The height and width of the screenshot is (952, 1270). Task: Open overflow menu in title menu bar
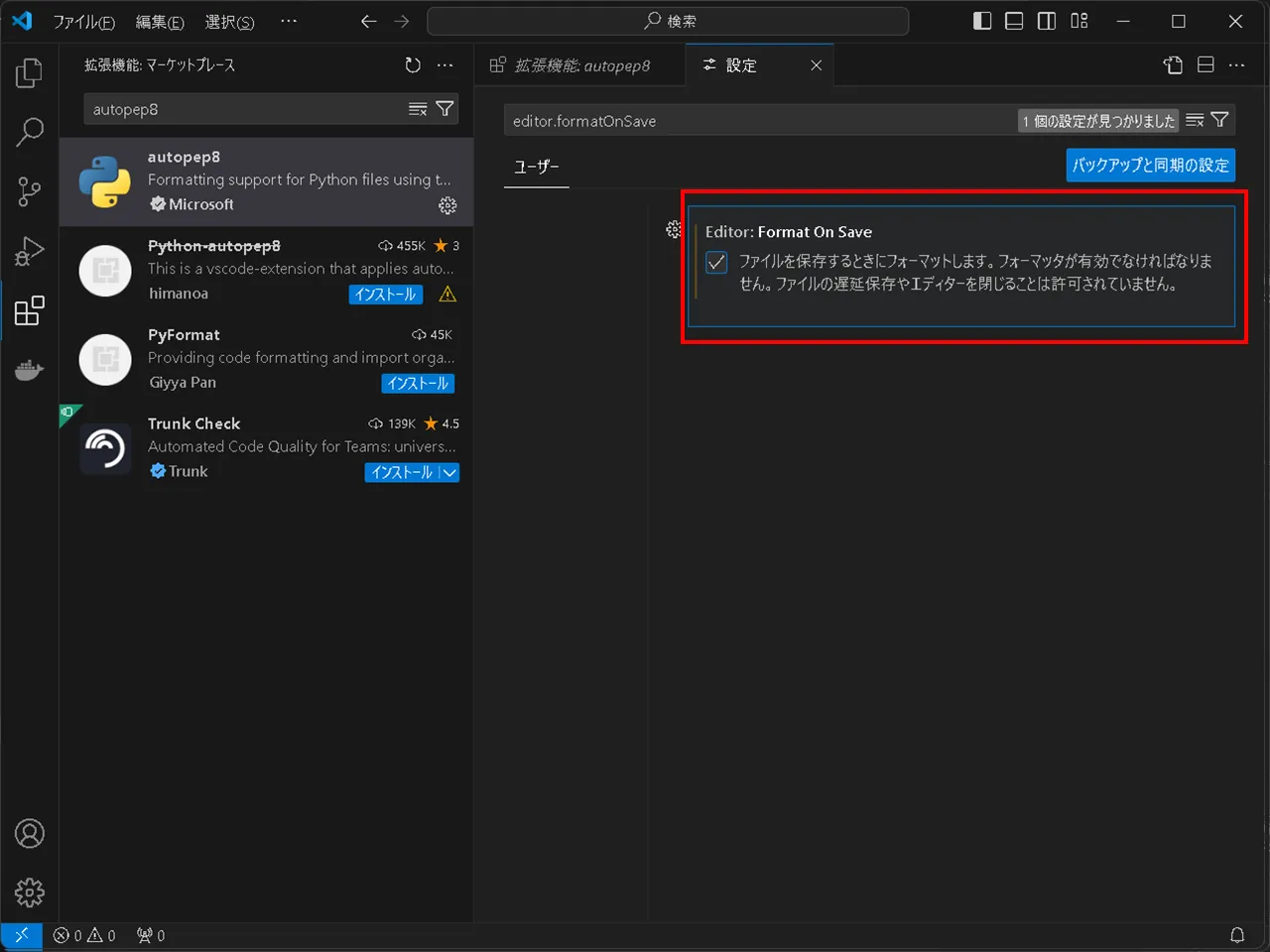[x=289, y=21]
